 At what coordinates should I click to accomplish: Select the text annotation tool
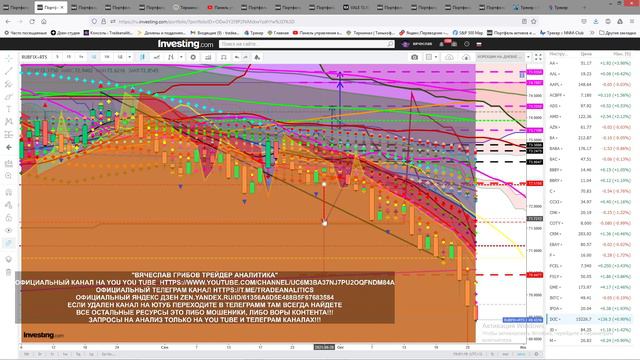tap(9, 109)
